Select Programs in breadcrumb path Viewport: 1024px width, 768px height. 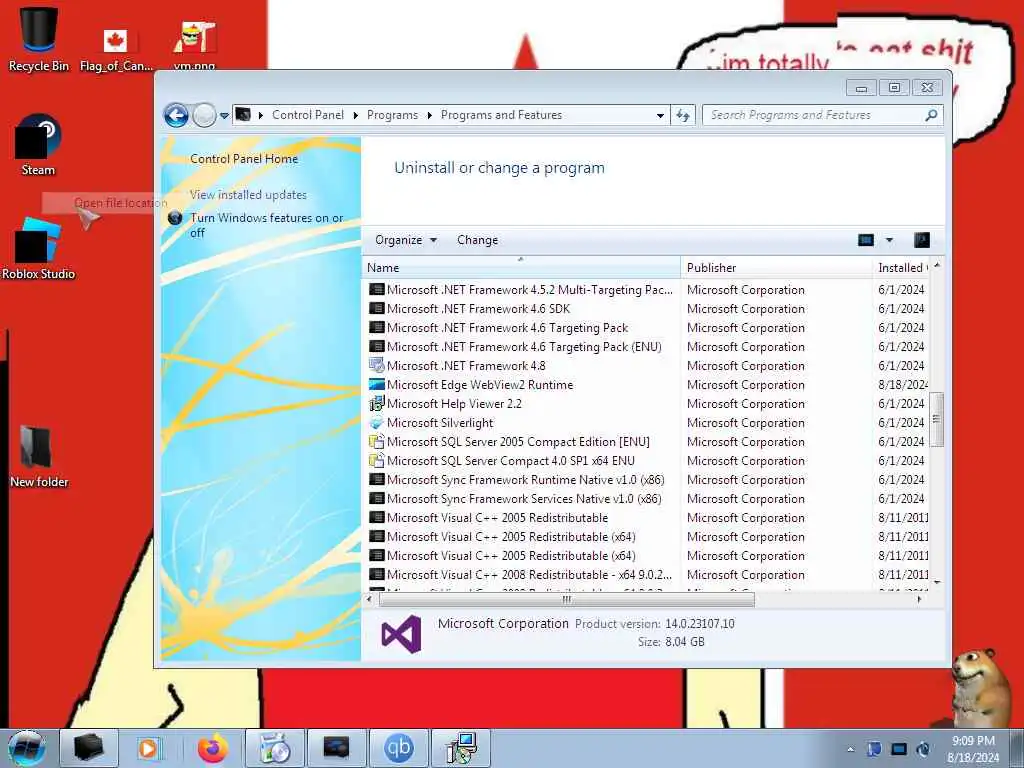click(x=392, y=115)
